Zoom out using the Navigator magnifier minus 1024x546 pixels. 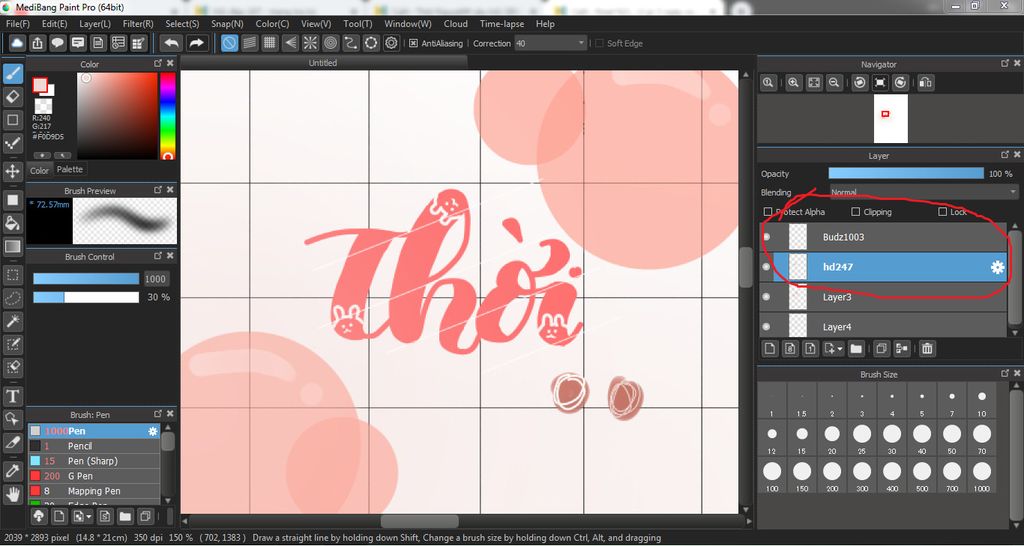pyautogui.click(x=833, y=83)
